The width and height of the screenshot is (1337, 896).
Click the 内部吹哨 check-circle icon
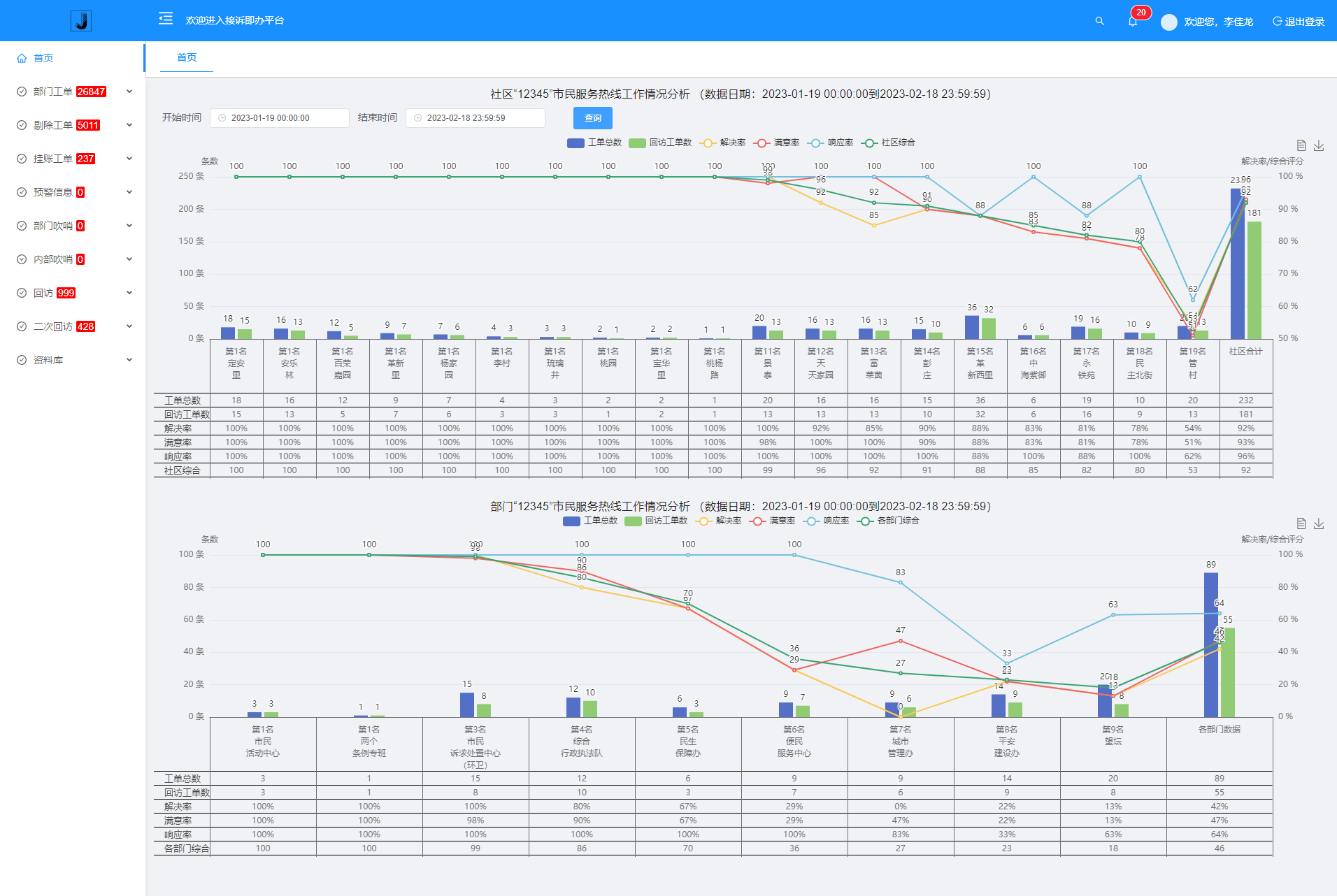22,259
